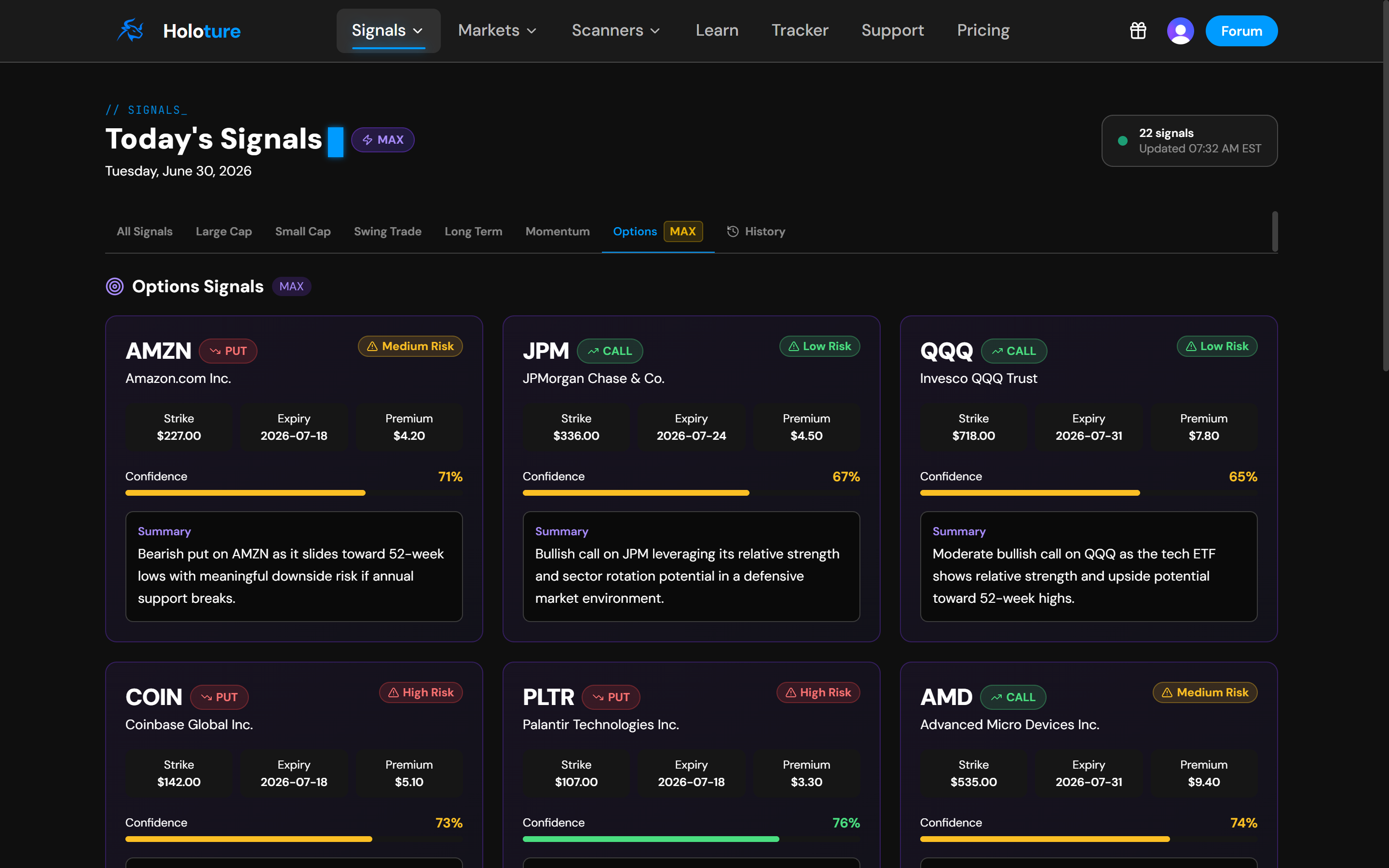Click COIN confidence value 73%
Screen dimensions: 1389x868
tap(449, 823)
